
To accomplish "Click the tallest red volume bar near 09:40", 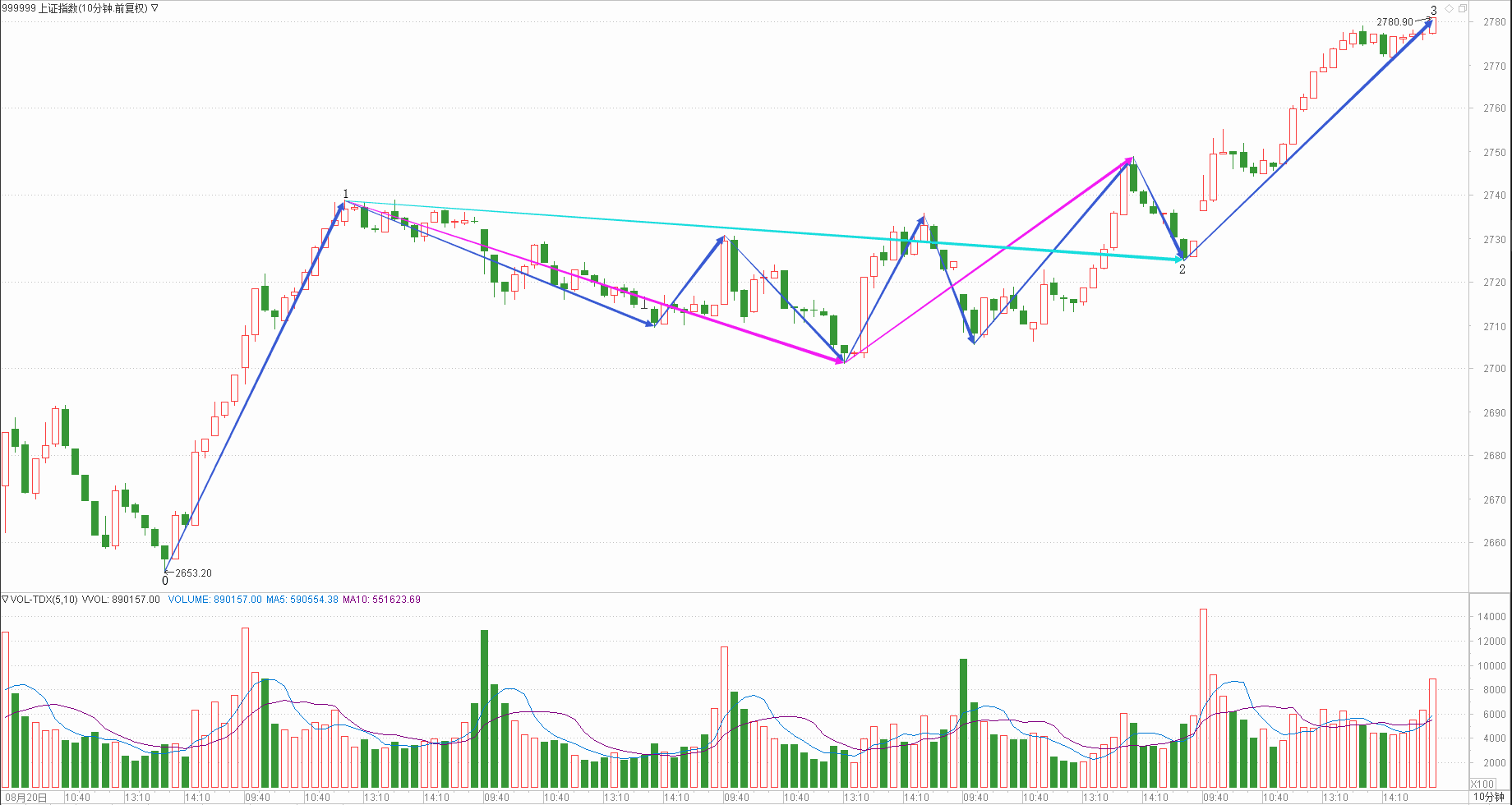I will point(1204,698).
